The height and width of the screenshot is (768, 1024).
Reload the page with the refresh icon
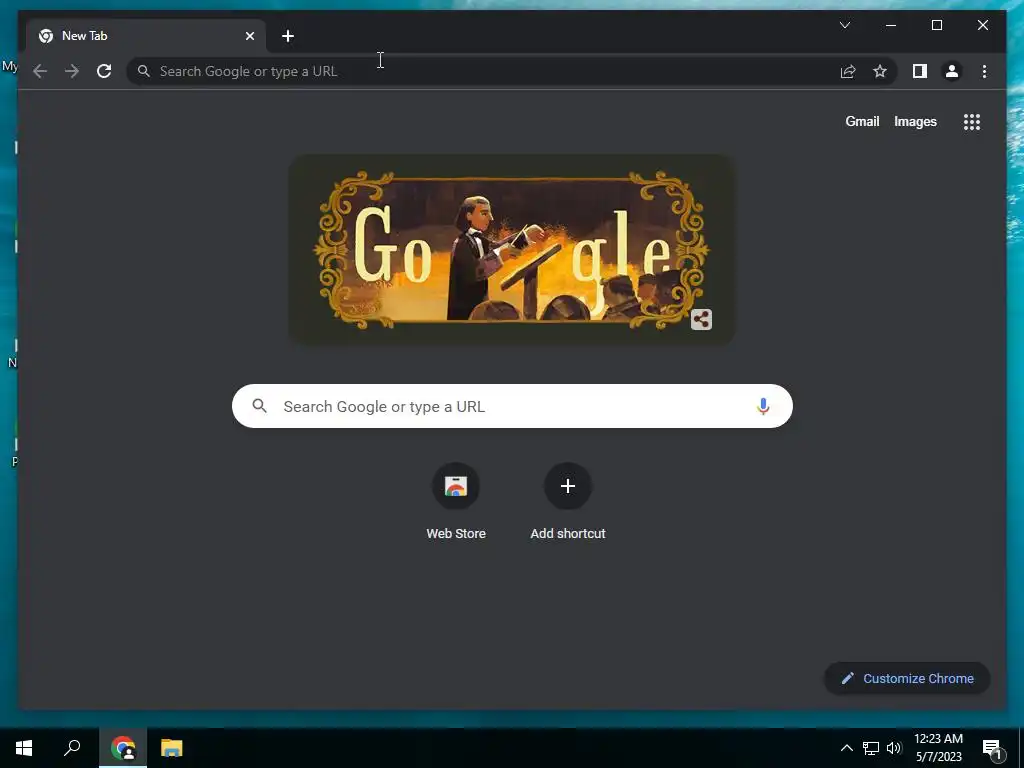pyautogui.click(x=104, y=71)
